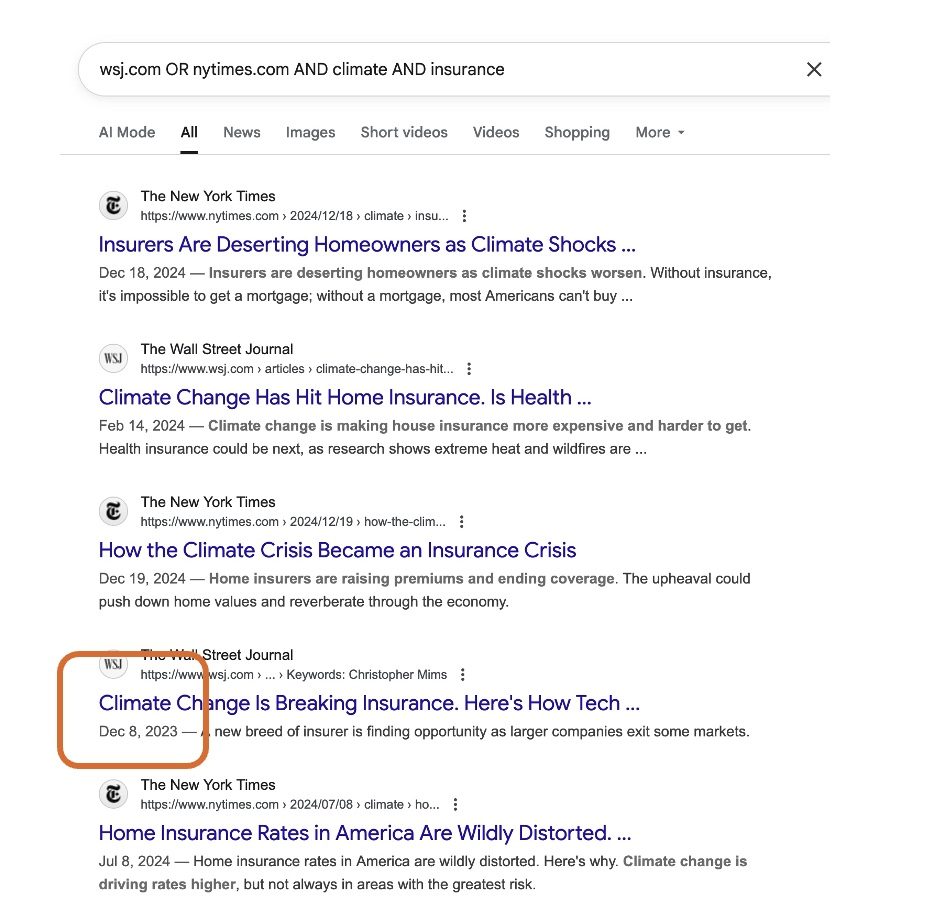Switch to Short videos tab

click(x=404, y=132)
